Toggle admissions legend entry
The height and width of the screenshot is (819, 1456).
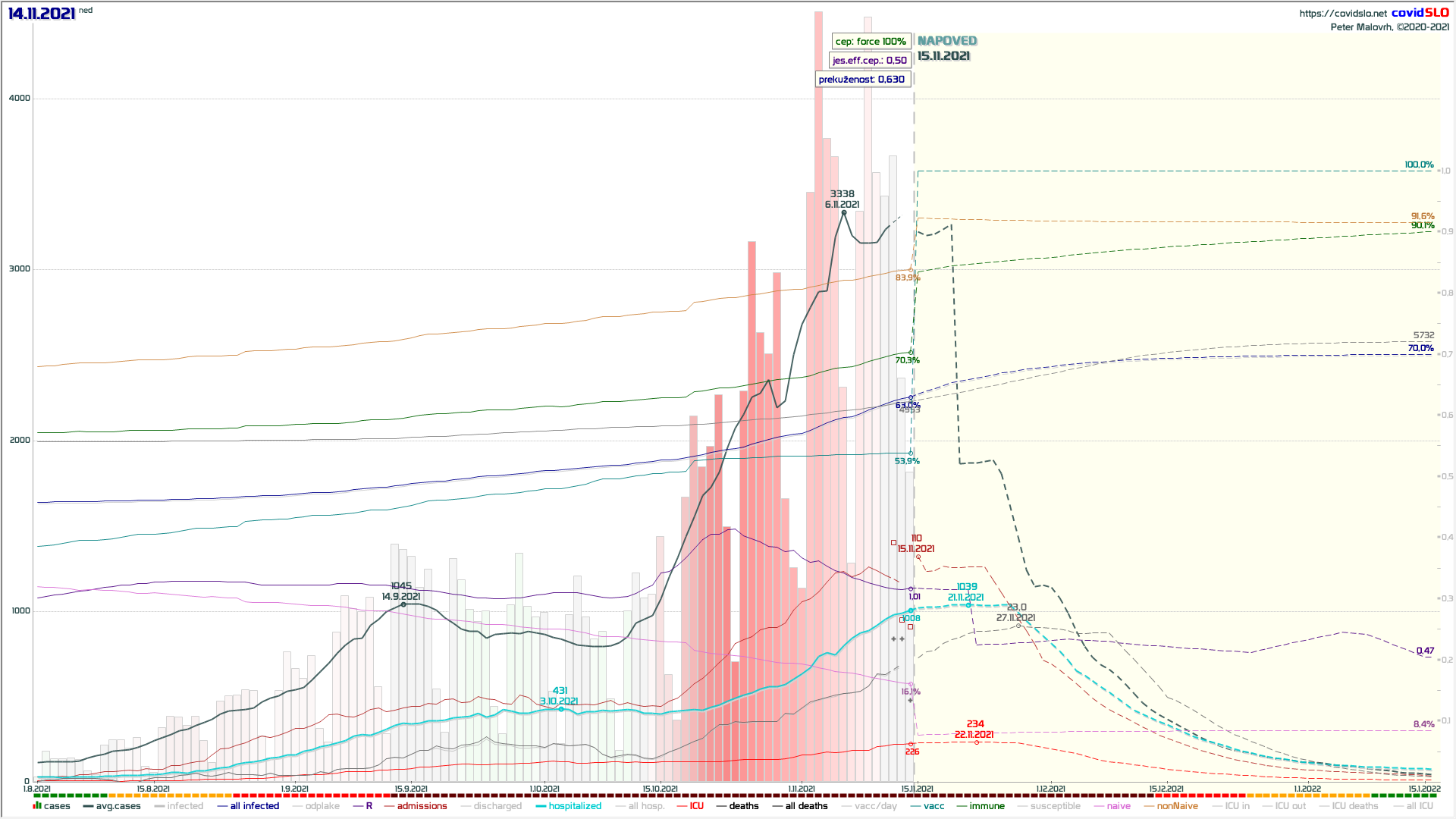421,806
